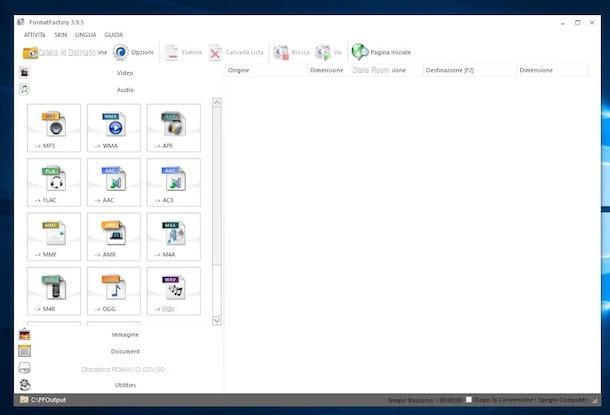The height and width of the screenshot is (415, 610).
Task: Open Opzioni settings
Action: coord(133,52)
